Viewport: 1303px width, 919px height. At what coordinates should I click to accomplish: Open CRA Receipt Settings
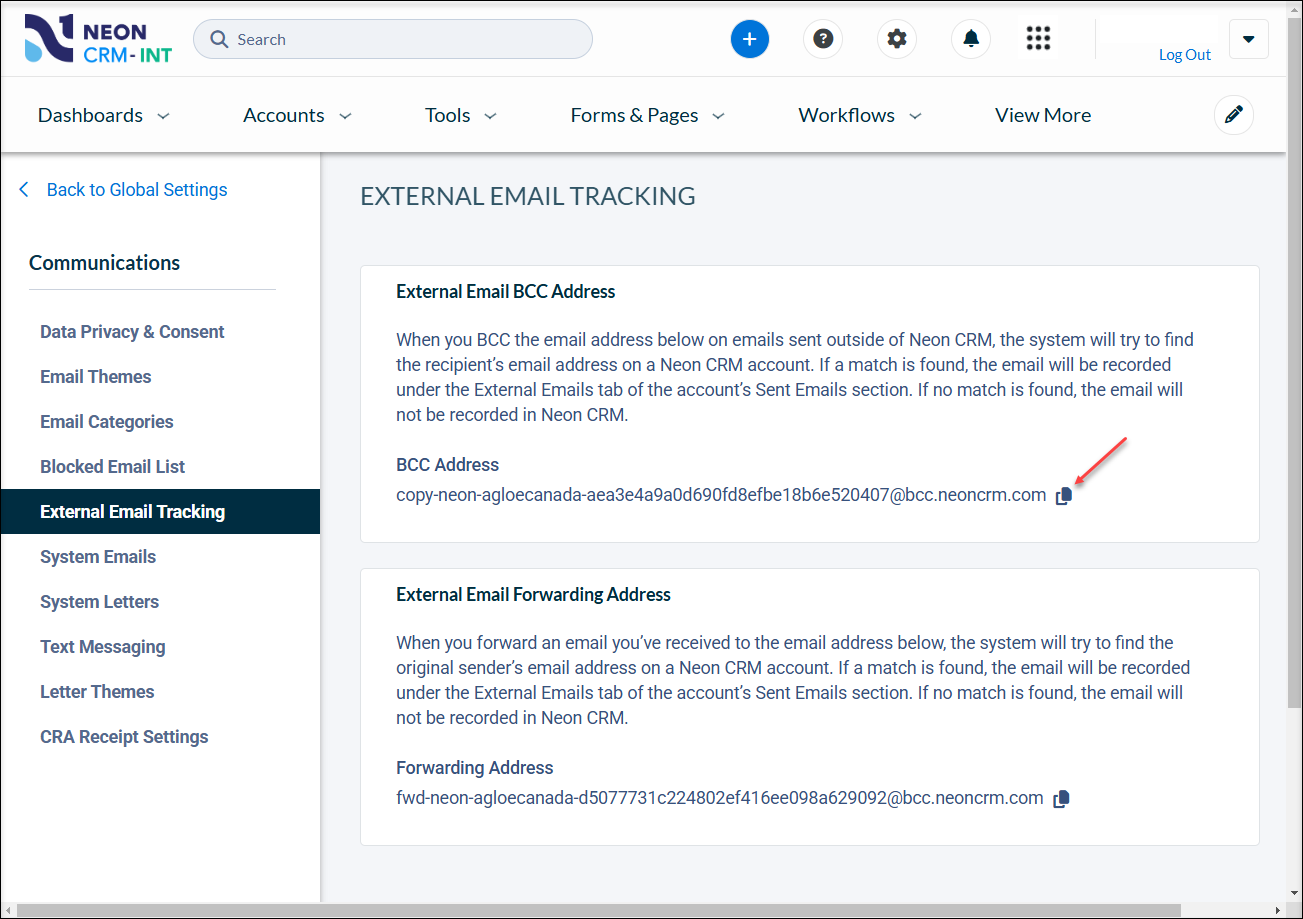[124, 737]
